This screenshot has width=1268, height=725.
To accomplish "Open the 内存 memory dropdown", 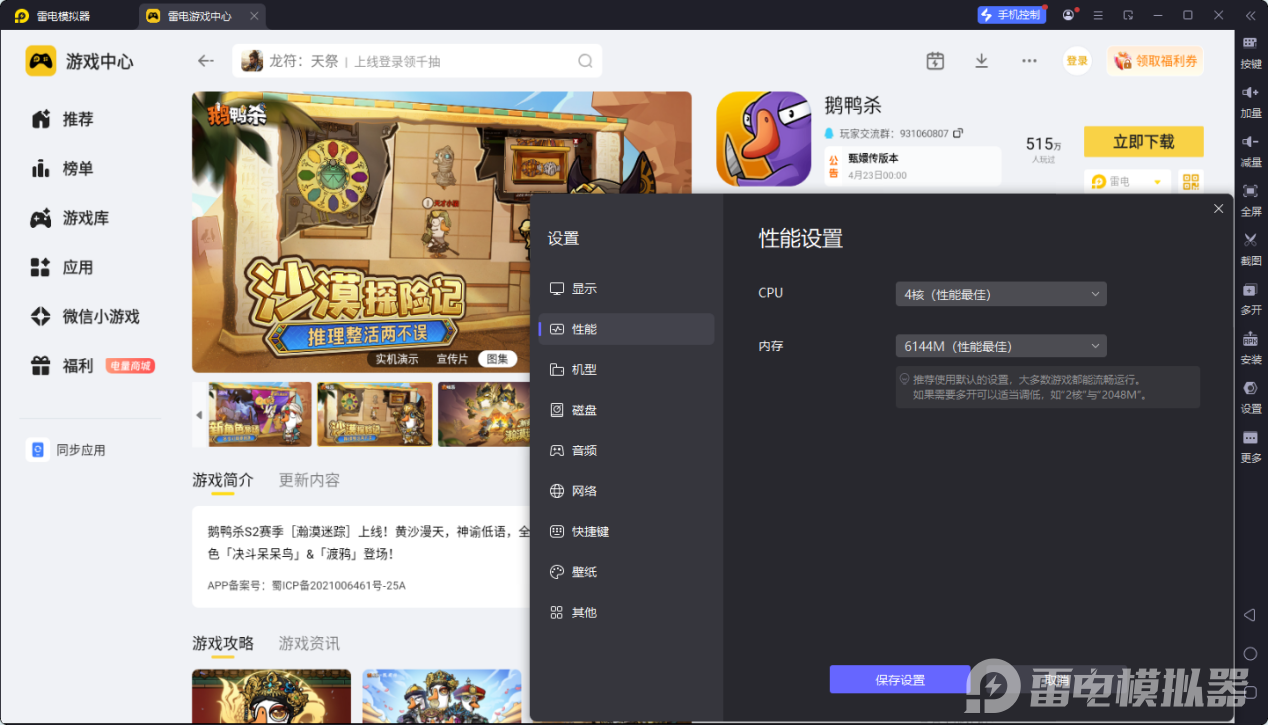I will [1001, 346].
